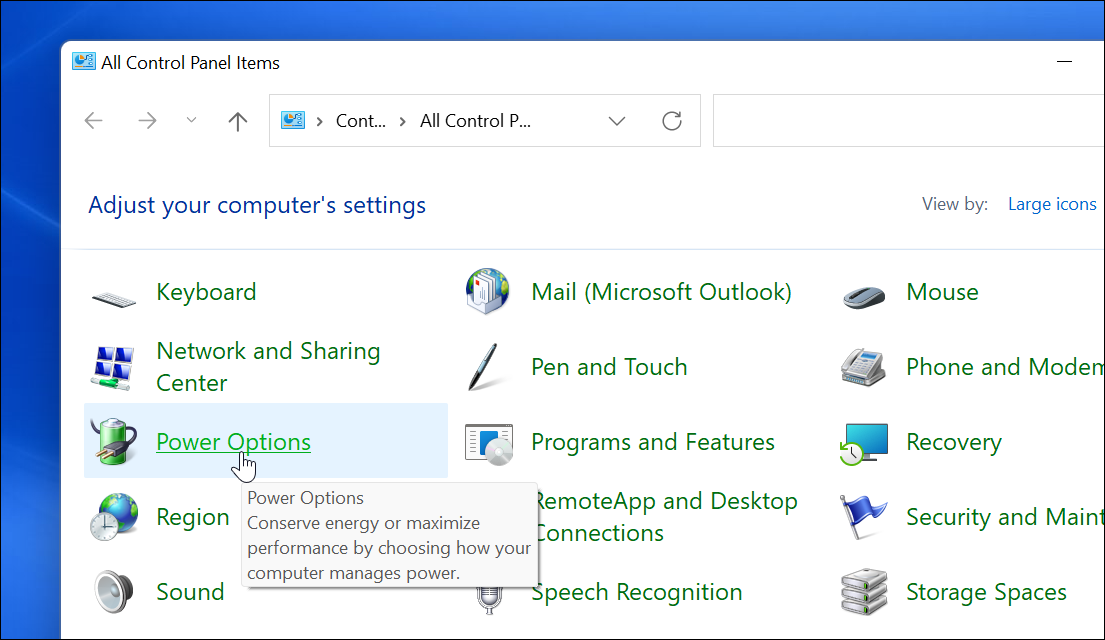Open the Recovery icon
Viewport: 1105px width, 640px height.
click(x=863, y=442)
